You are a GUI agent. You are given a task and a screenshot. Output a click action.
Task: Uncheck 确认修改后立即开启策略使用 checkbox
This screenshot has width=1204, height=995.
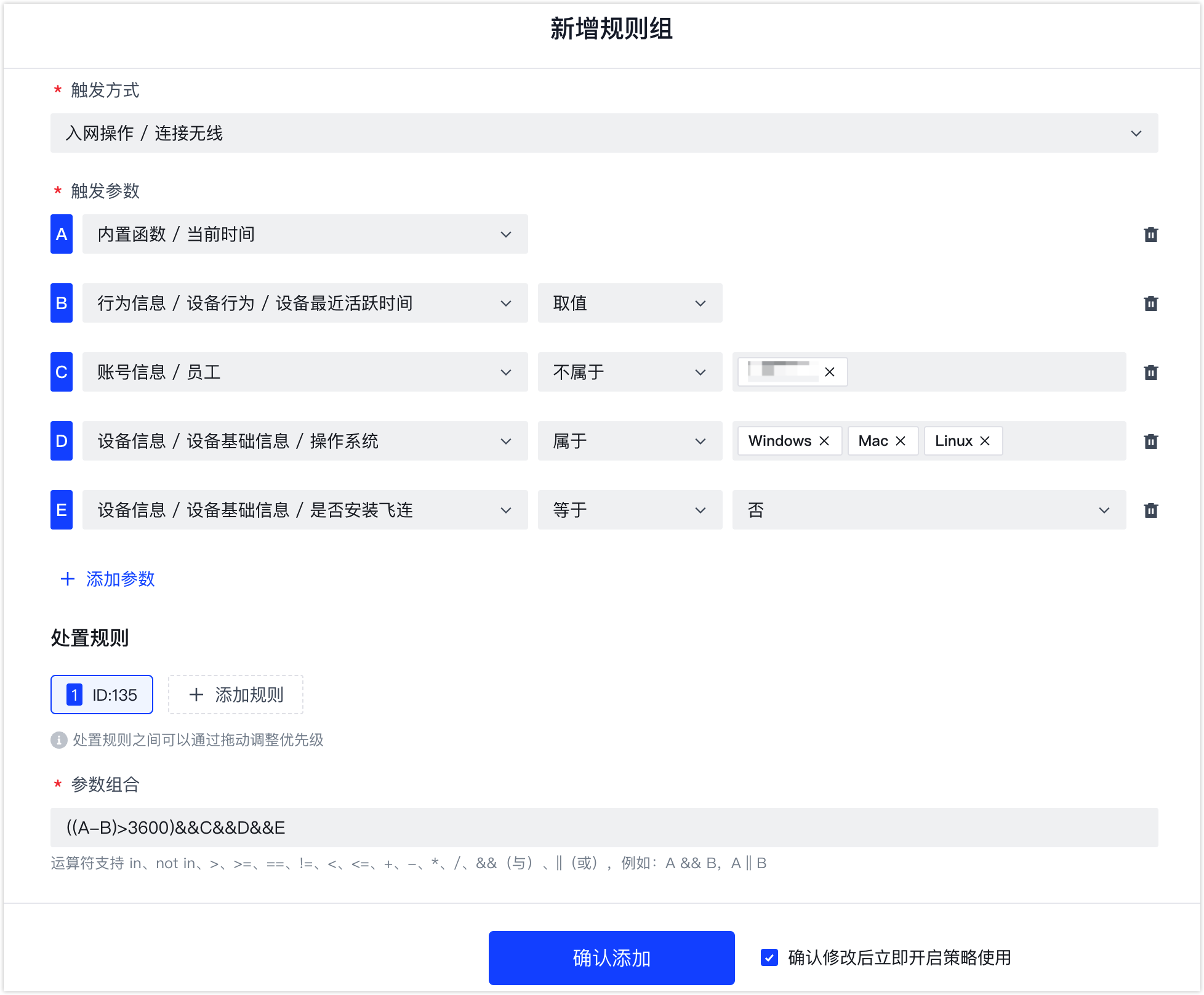click(769, 957)
